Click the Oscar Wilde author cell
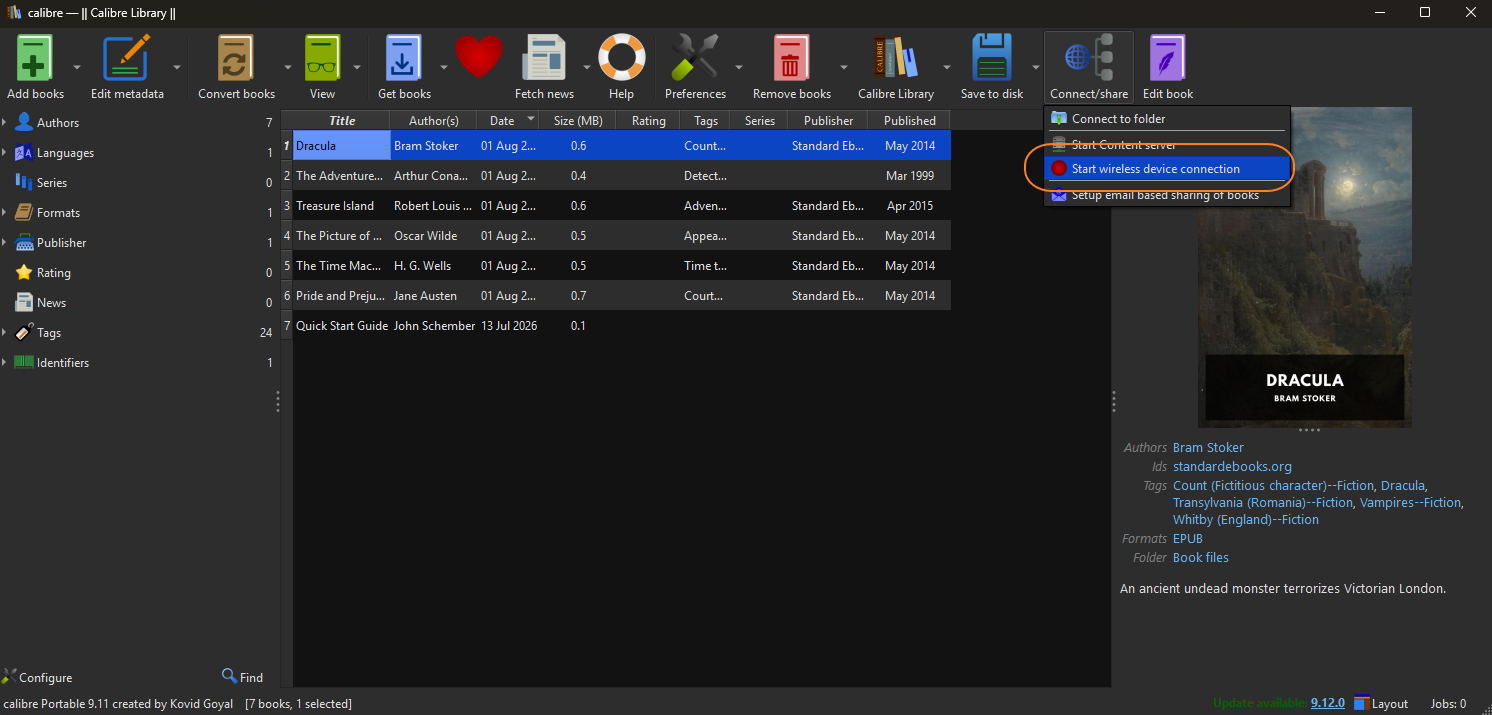 (x=434, y=235)
